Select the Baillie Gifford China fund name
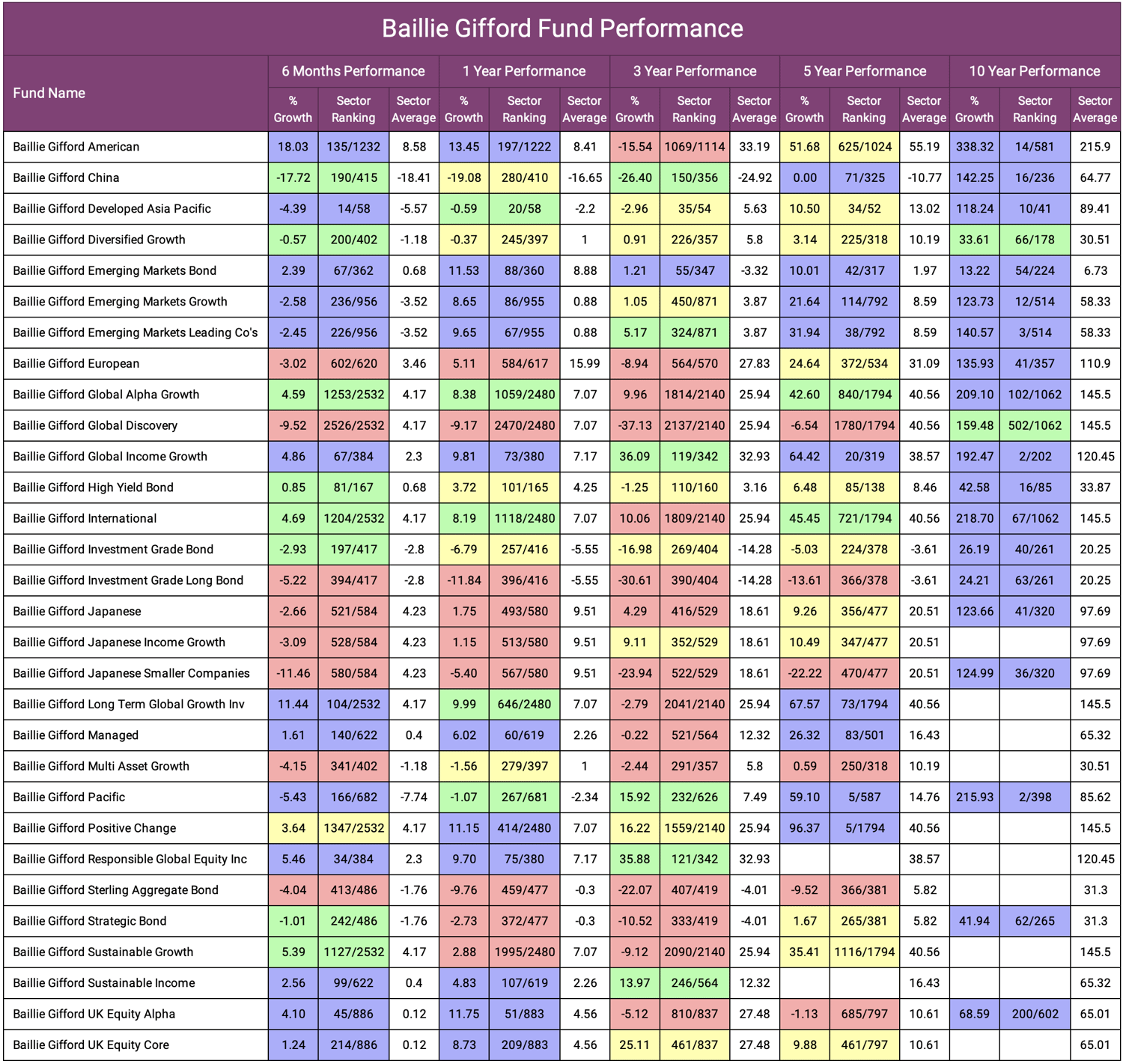Image resolution: width=1123 pixels, height=1064 pixels. pyautogui.click(x=66, y=177)
